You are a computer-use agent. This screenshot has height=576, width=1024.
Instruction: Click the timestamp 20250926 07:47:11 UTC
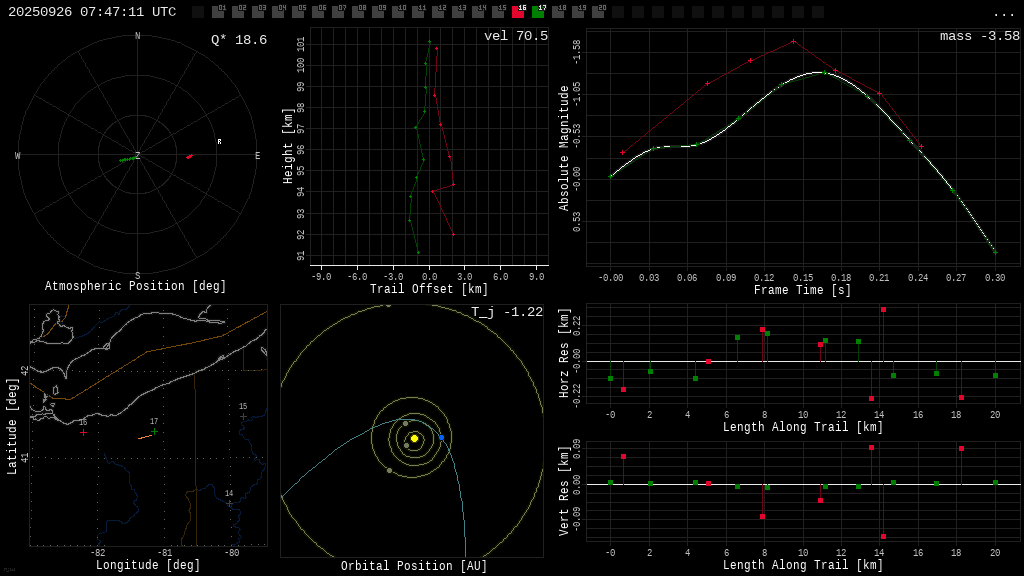coord(92,12)
